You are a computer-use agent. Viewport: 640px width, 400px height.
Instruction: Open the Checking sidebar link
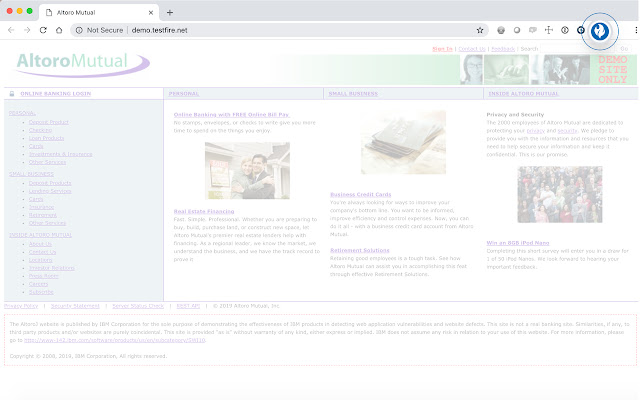coord(40,130)
